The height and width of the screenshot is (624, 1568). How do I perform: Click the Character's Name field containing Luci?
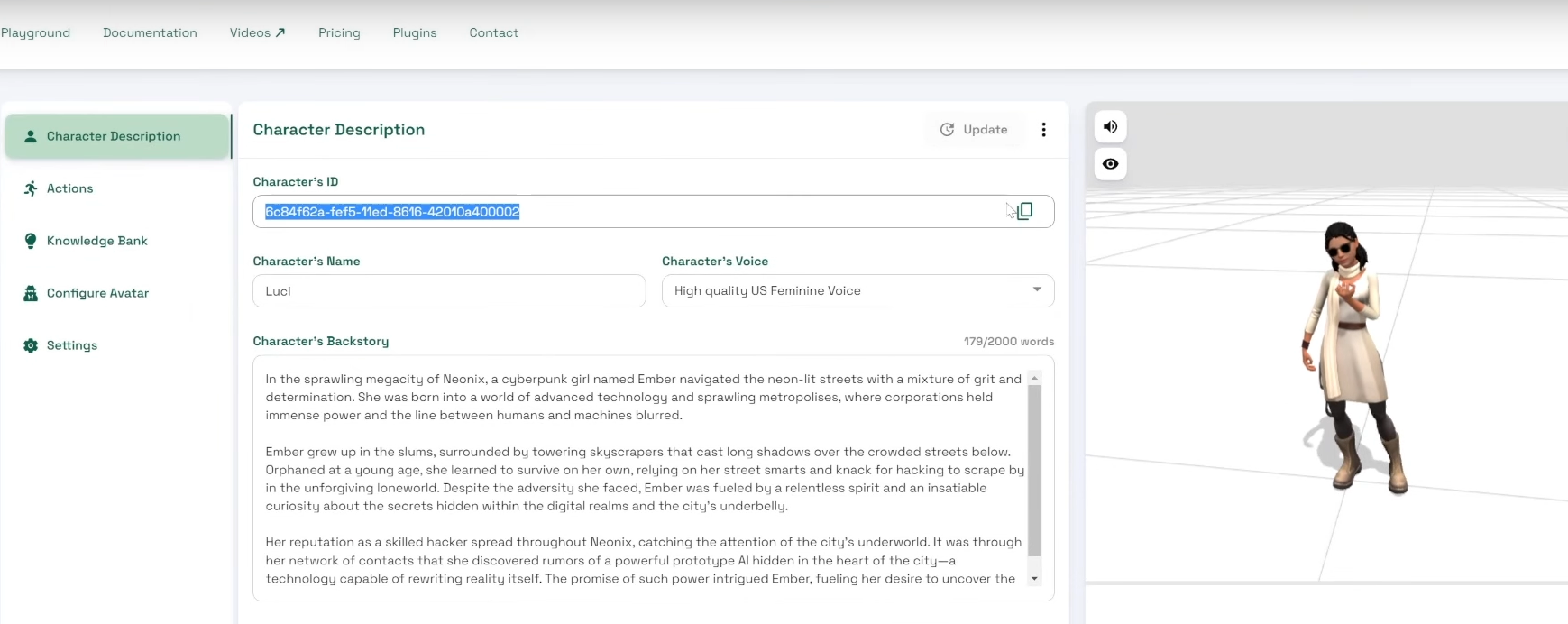click(449, 291)
